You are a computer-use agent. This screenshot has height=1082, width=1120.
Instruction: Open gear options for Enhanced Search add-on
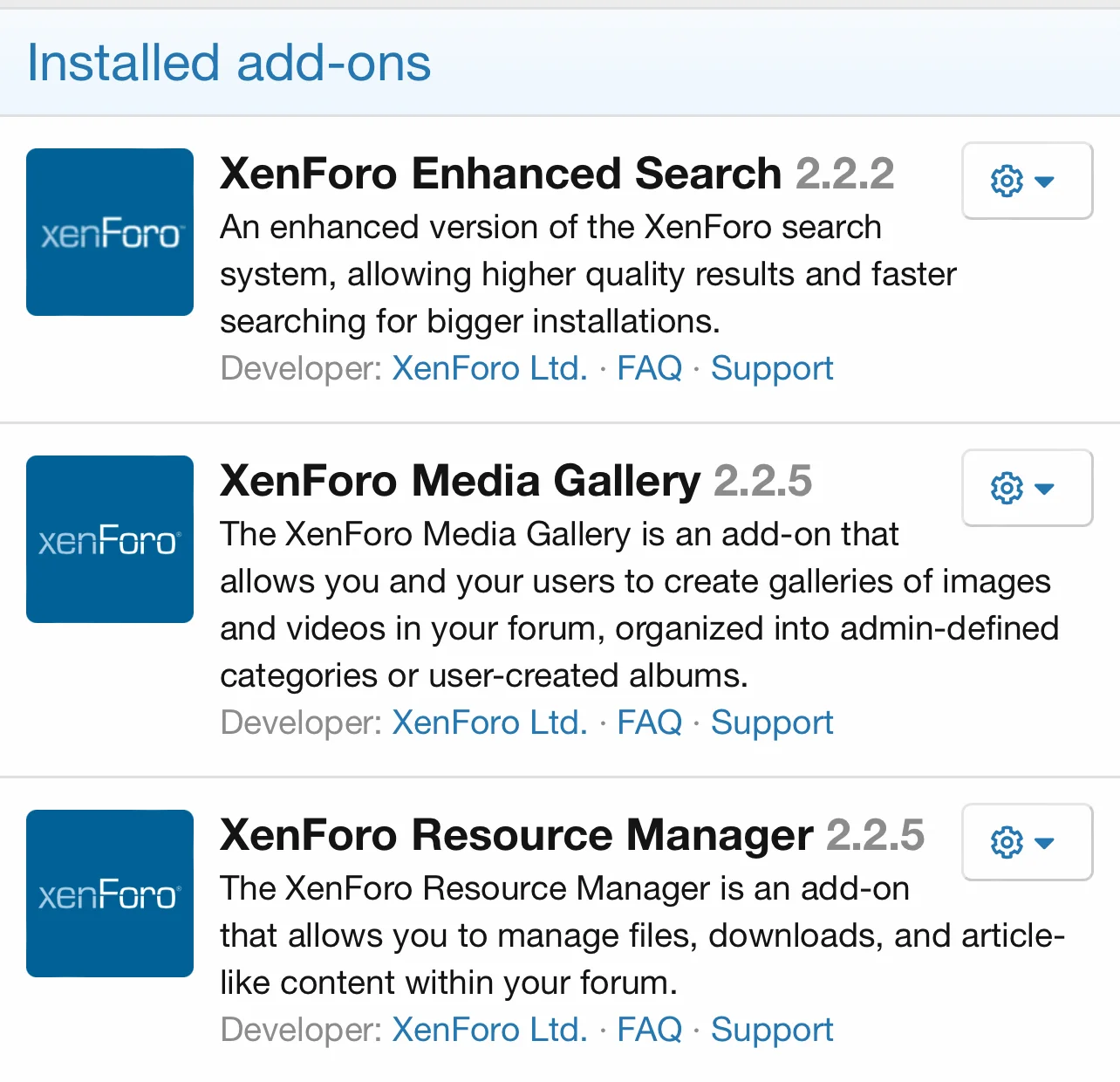(x=1026, y=181)
